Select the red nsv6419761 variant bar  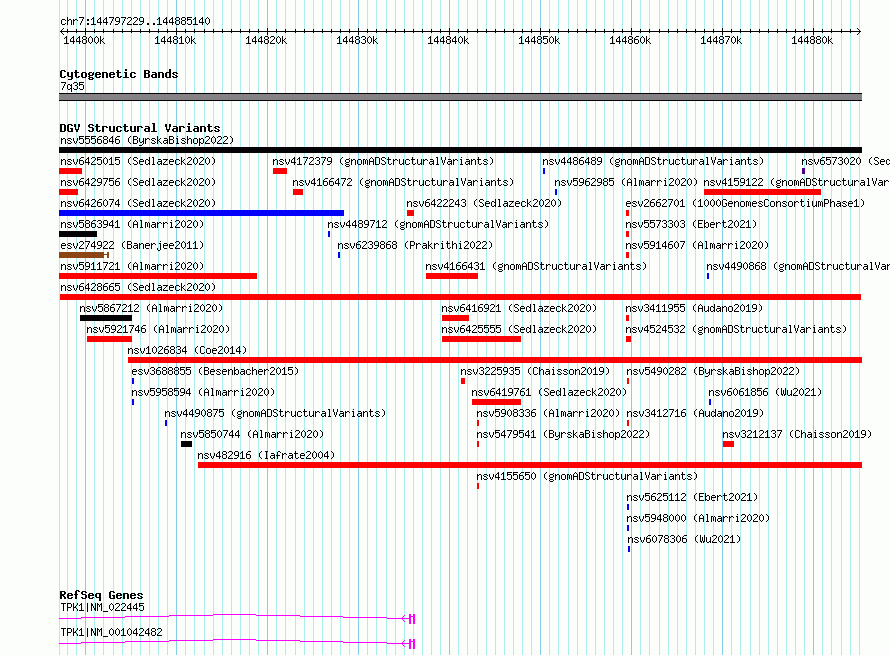[496, 402]
